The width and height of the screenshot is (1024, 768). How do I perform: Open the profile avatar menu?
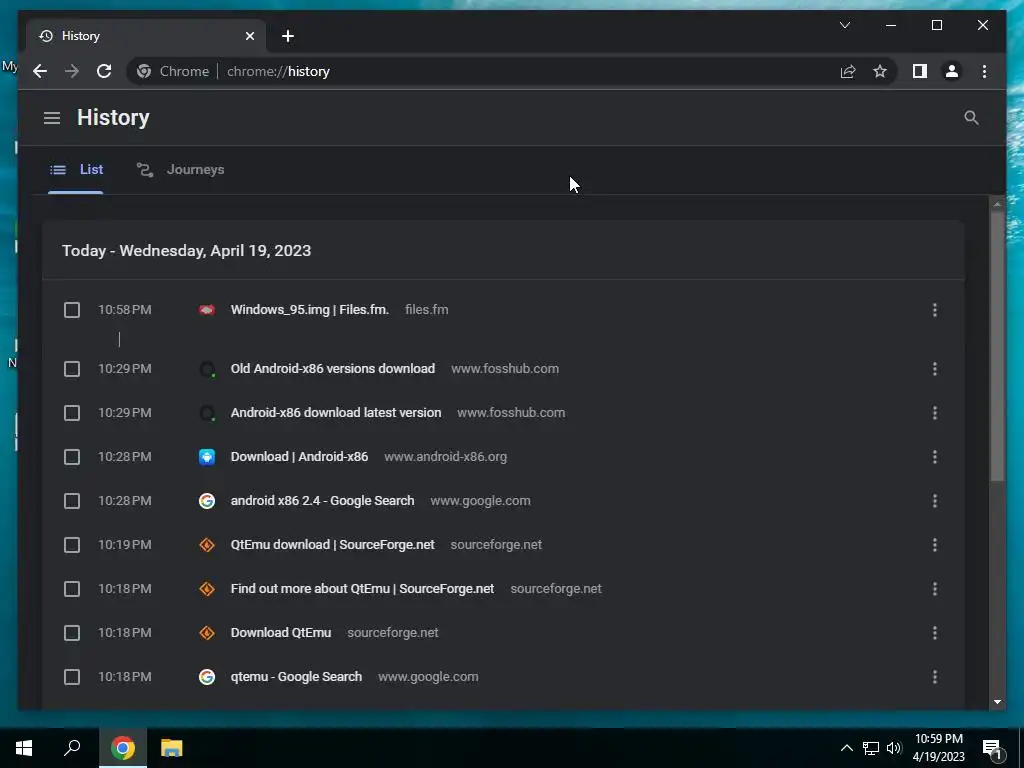(x=952, y=71)
